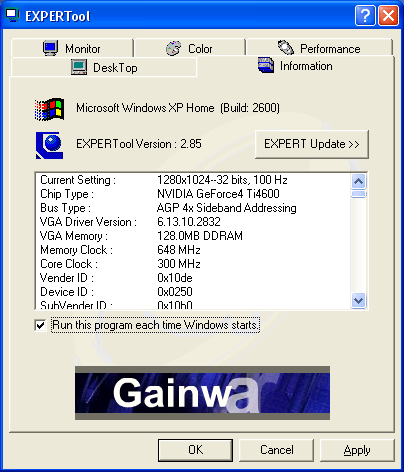The image size is (404, 472).
Task: Click the Bus Type label
Action: pos(65,208)
